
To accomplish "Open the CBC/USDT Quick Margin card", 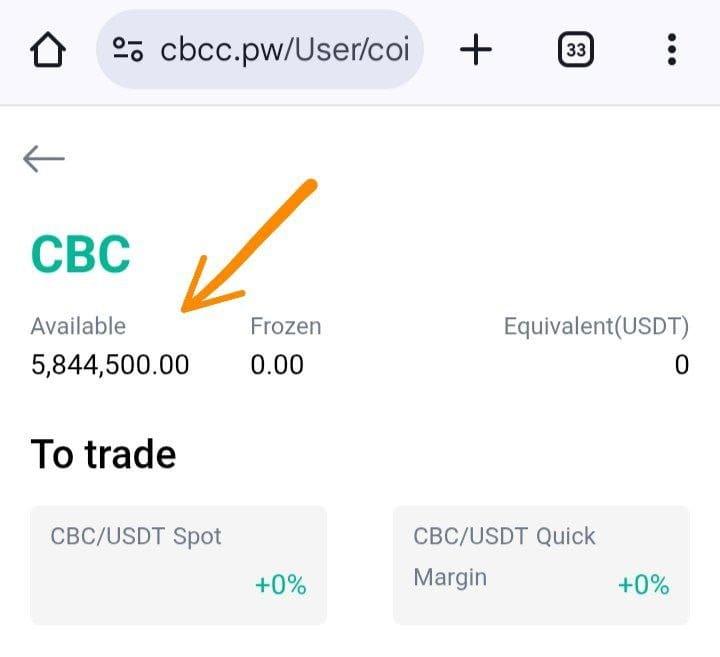I will click(540, 564).
